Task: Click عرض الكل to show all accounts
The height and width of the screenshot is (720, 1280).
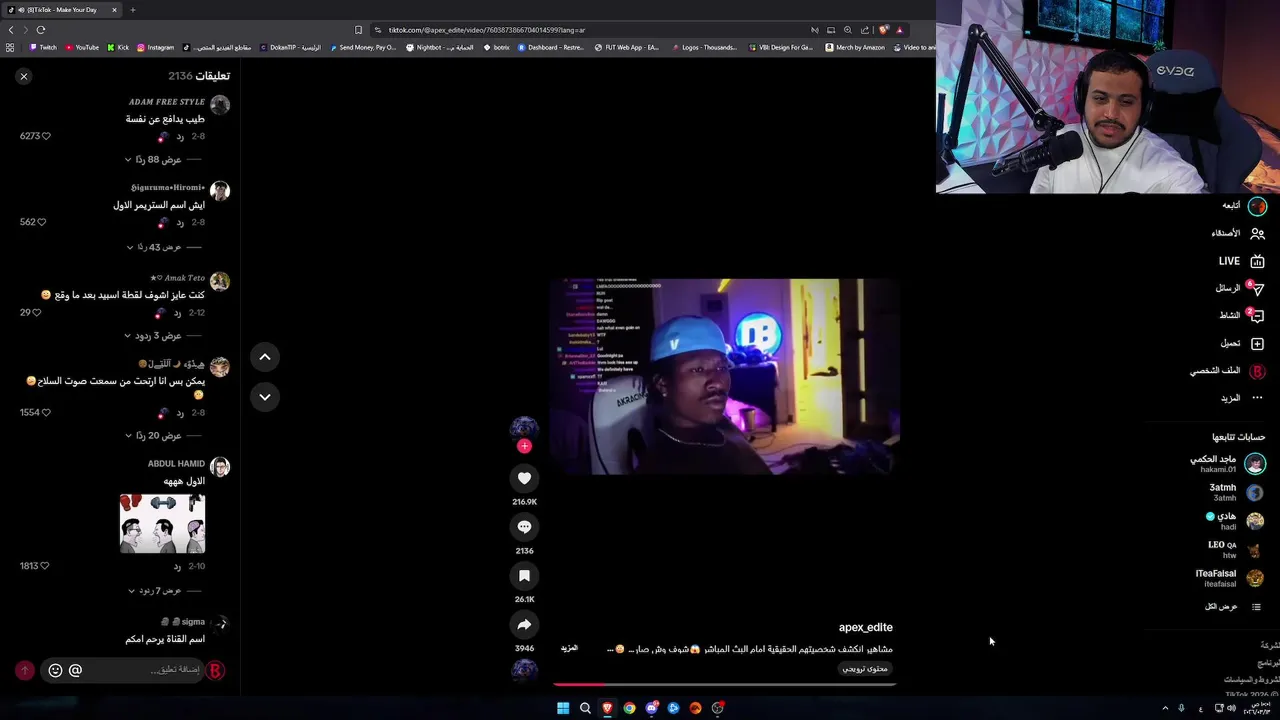Action: point(1233,607)
